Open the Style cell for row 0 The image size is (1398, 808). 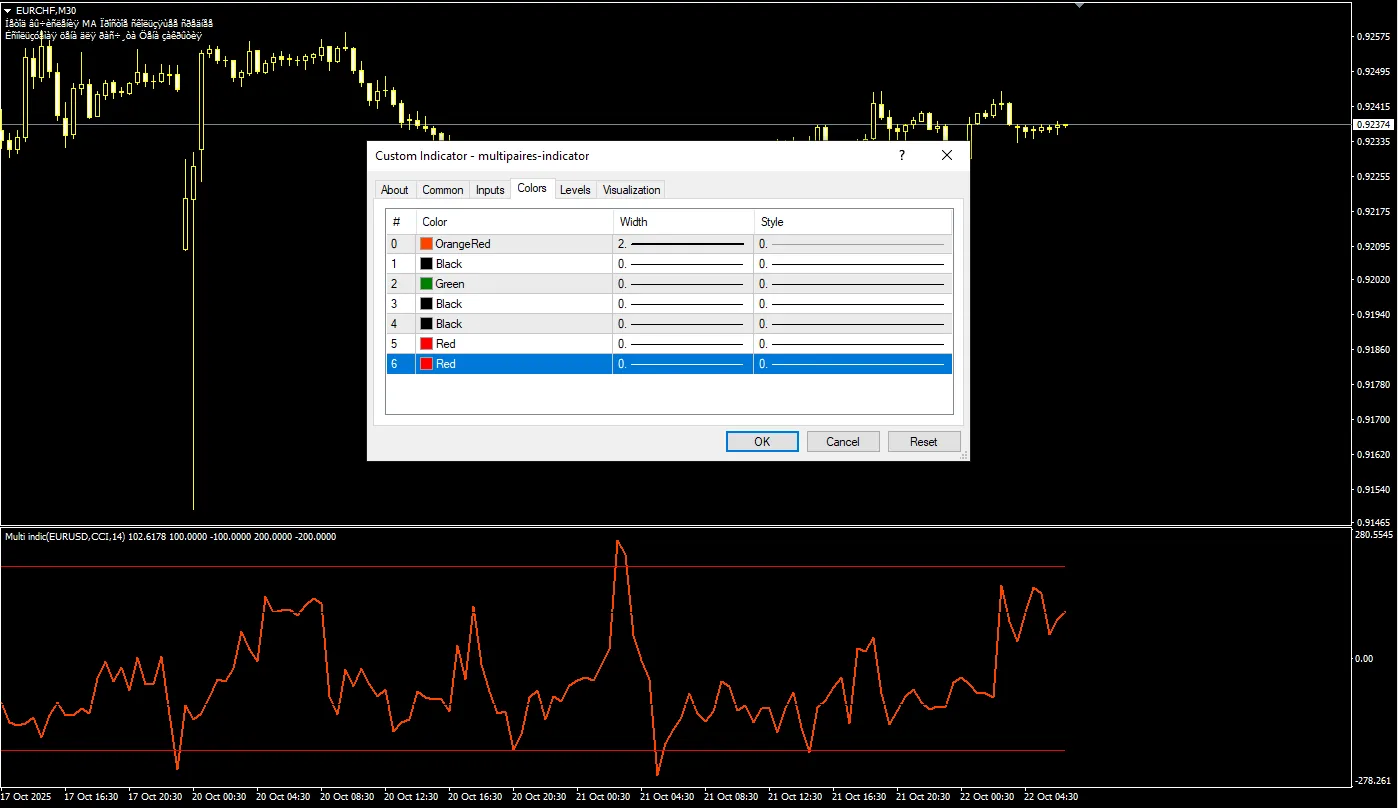click(x=852, y=244)
